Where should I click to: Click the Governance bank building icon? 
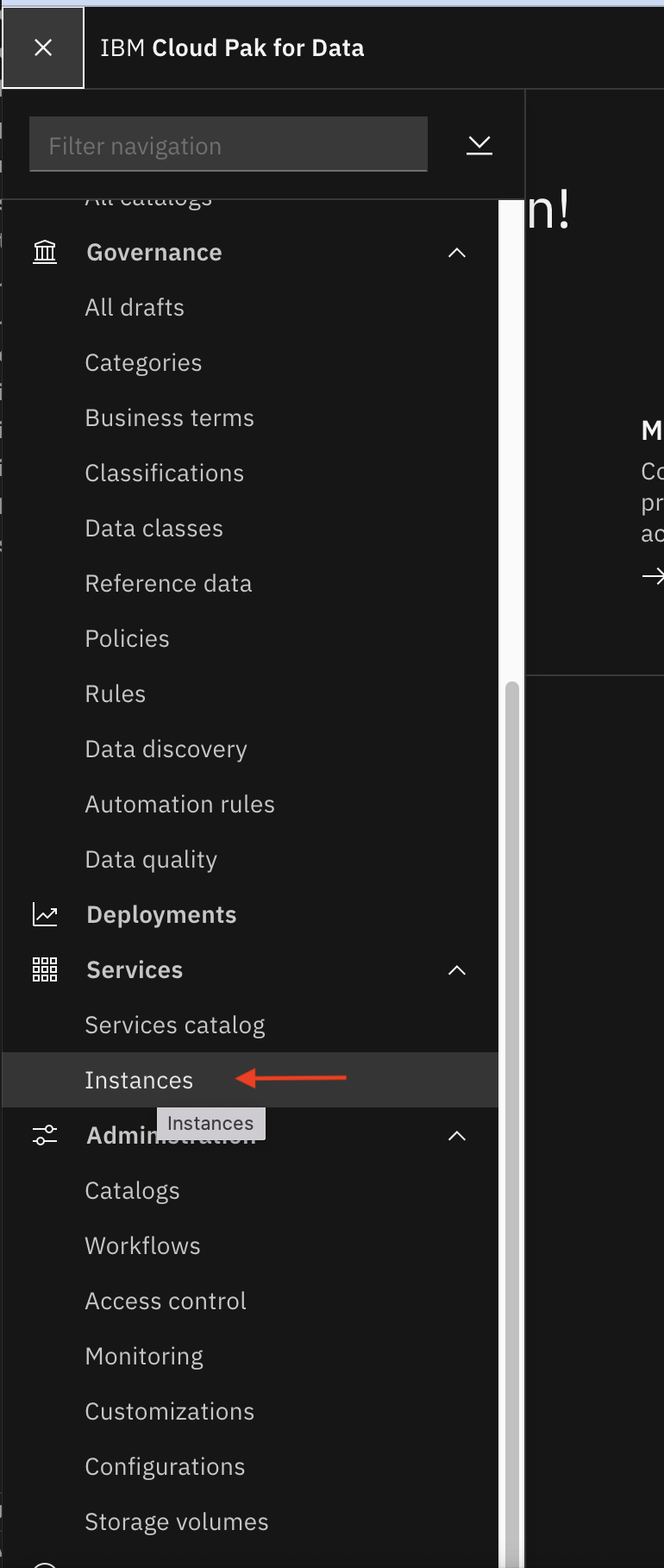[x=45, y=252]
